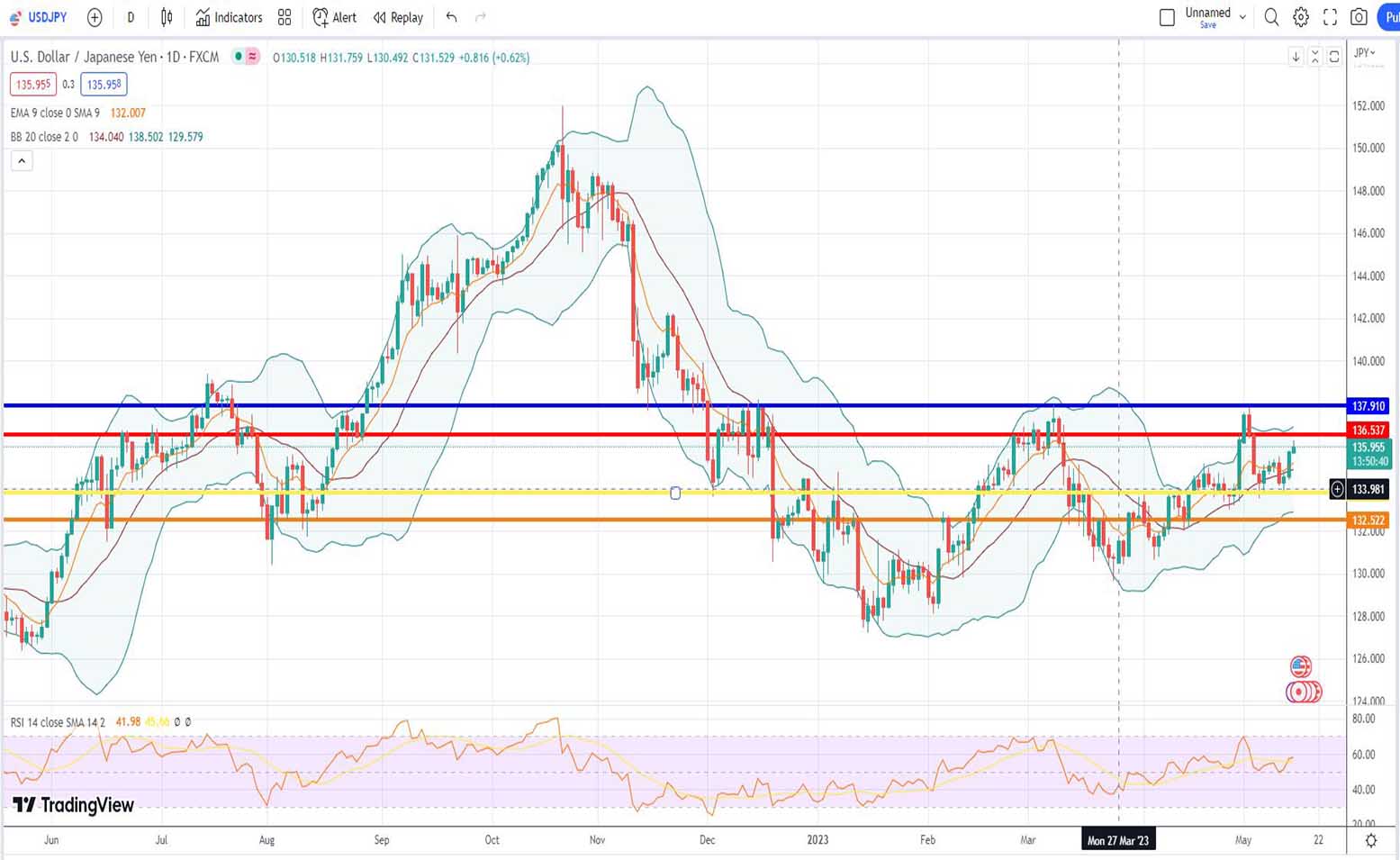The image size is (1400, 860).
Task: Expand the Unnamed layout dropdown arrow
Action: tap(1242, 17)
